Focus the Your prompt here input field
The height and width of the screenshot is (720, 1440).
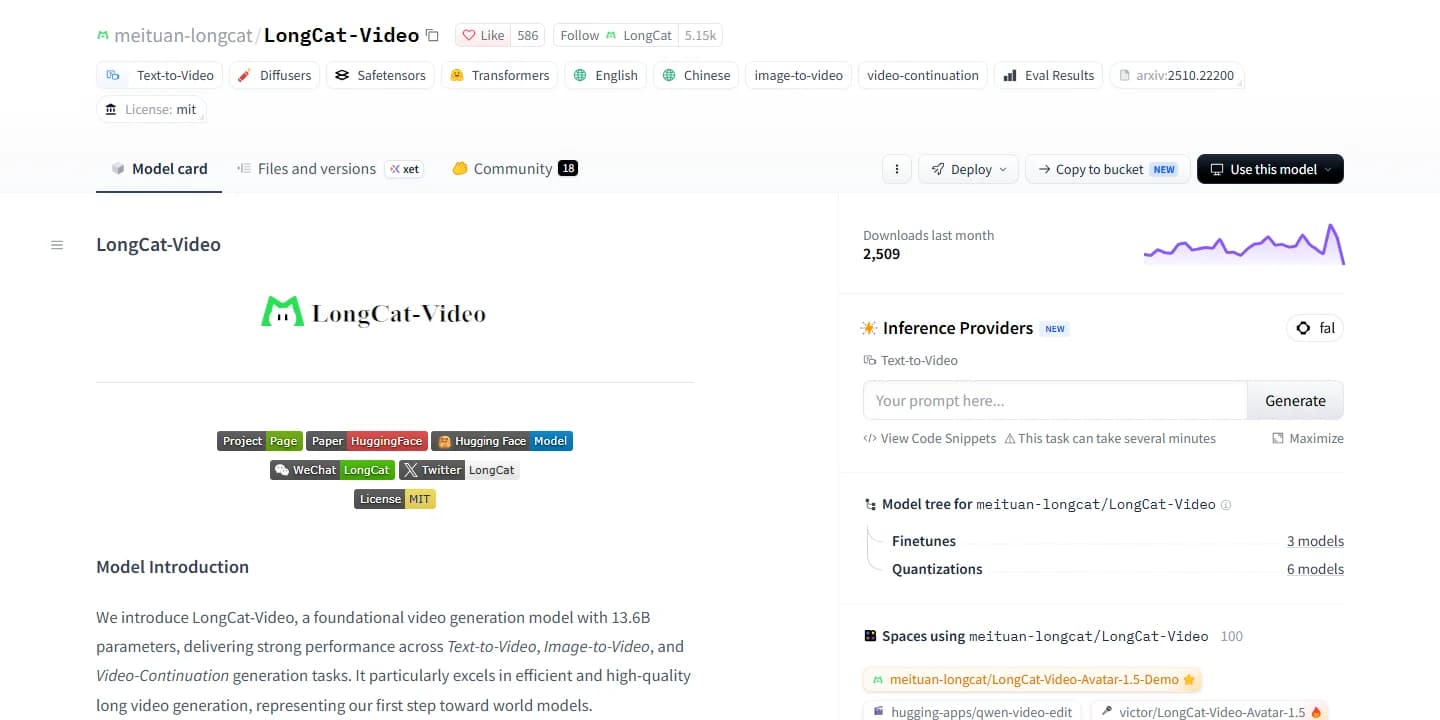1055,400
